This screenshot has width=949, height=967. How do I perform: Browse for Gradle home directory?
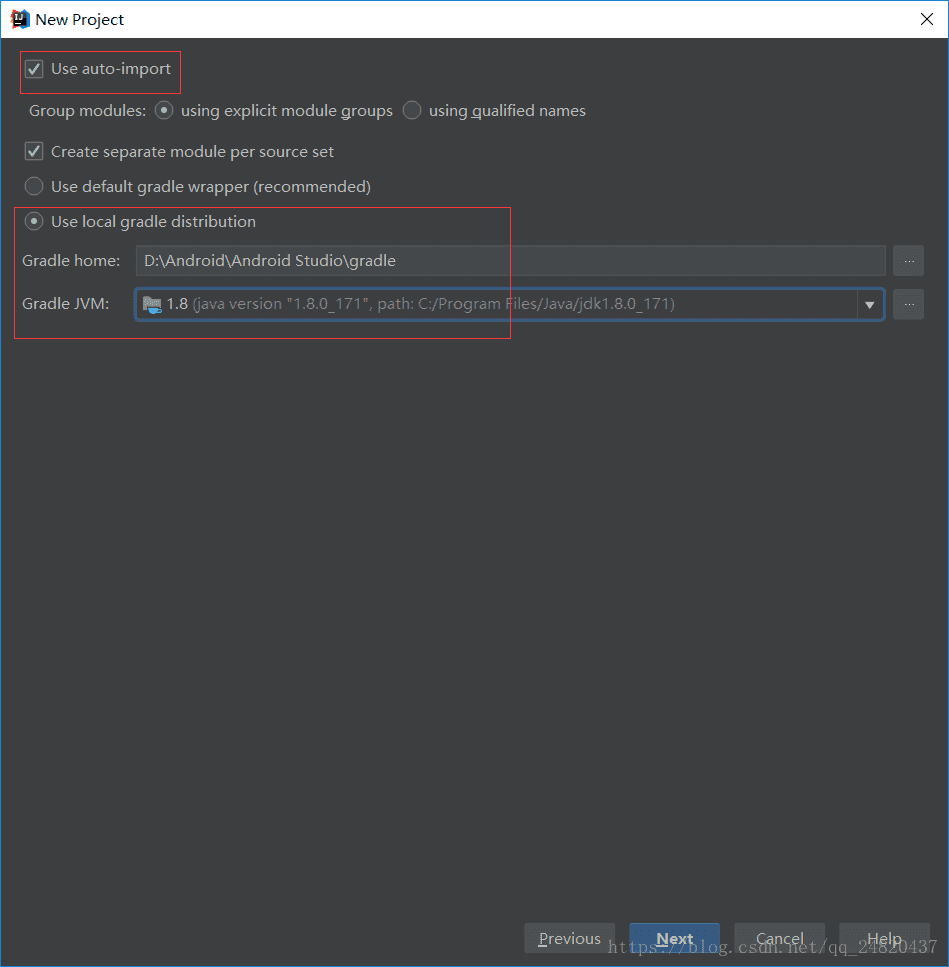(x=908, y=260)
